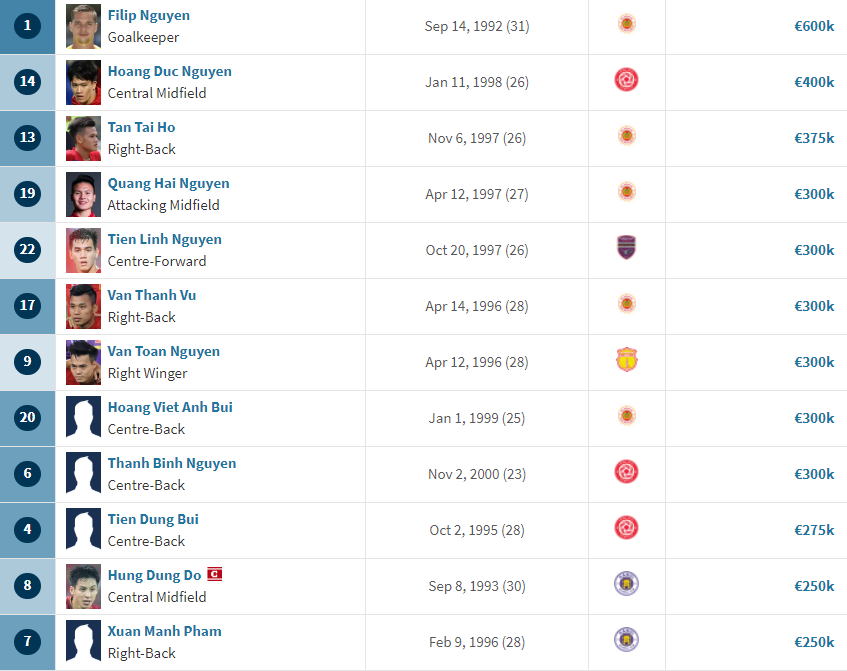Open Filip Nguyen's player profile link
This screenshot has height=671, width=847.
click(x=148, y=16)
